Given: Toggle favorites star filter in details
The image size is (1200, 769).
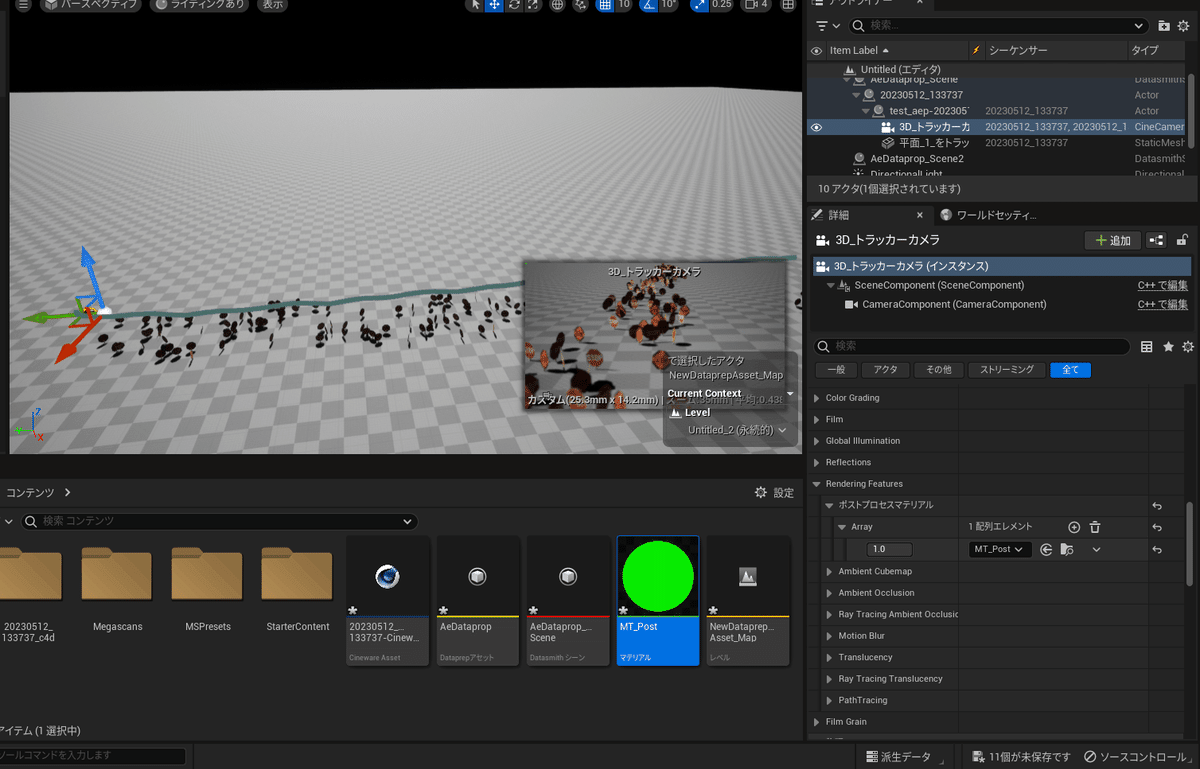Looking at the screenshot, I should pyautogui.click(x=1168, y=347).
